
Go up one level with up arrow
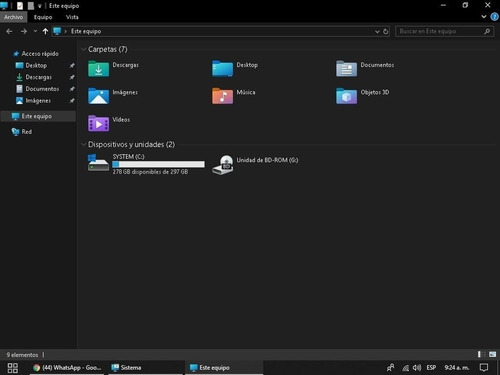coord(45,31)
